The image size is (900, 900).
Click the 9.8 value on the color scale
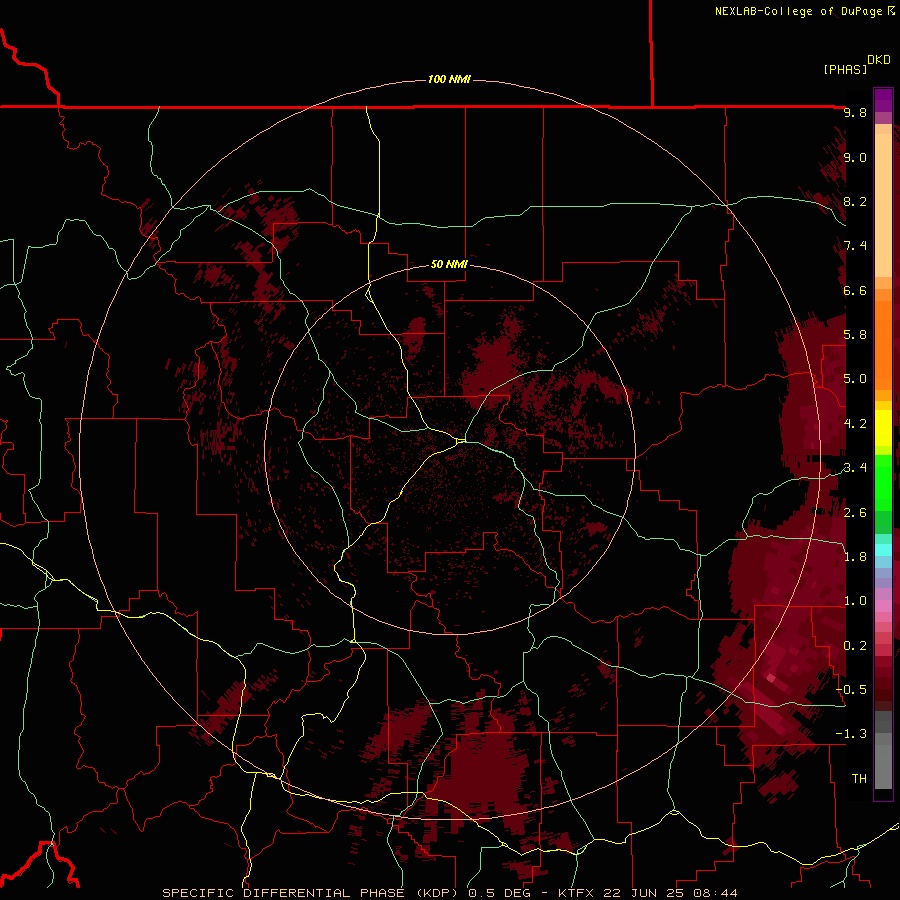[855, 112]
